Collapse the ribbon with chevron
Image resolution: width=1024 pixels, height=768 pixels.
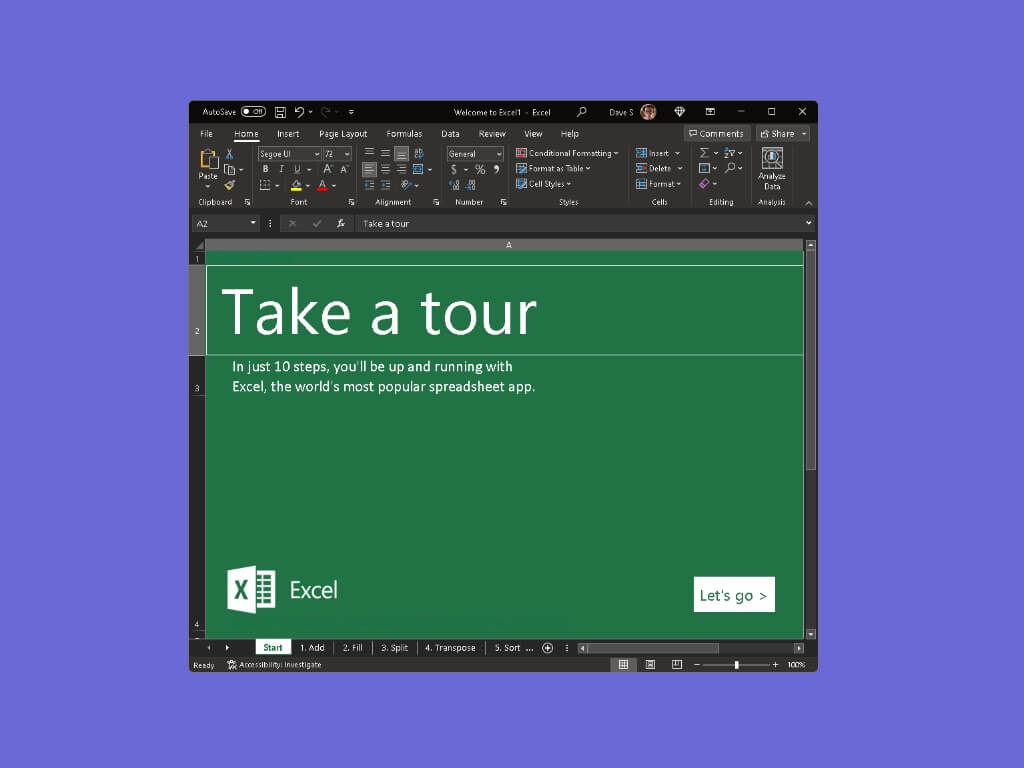(808, 203)
